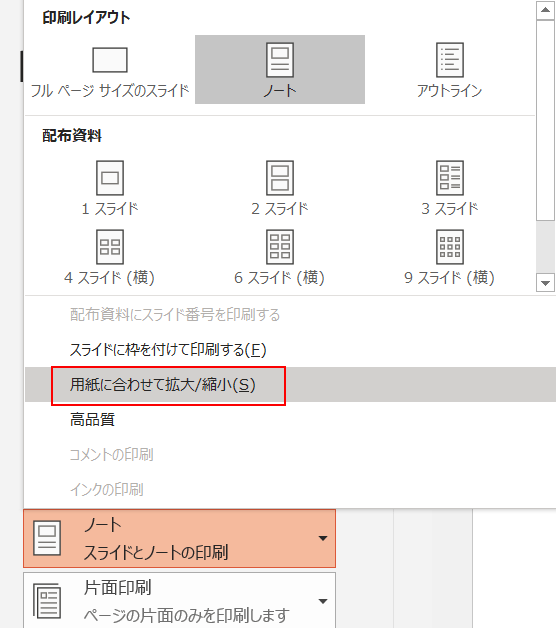Pick the 2 スライド handout layout
This screenshot has width=556, height=628.
point(280,188)
